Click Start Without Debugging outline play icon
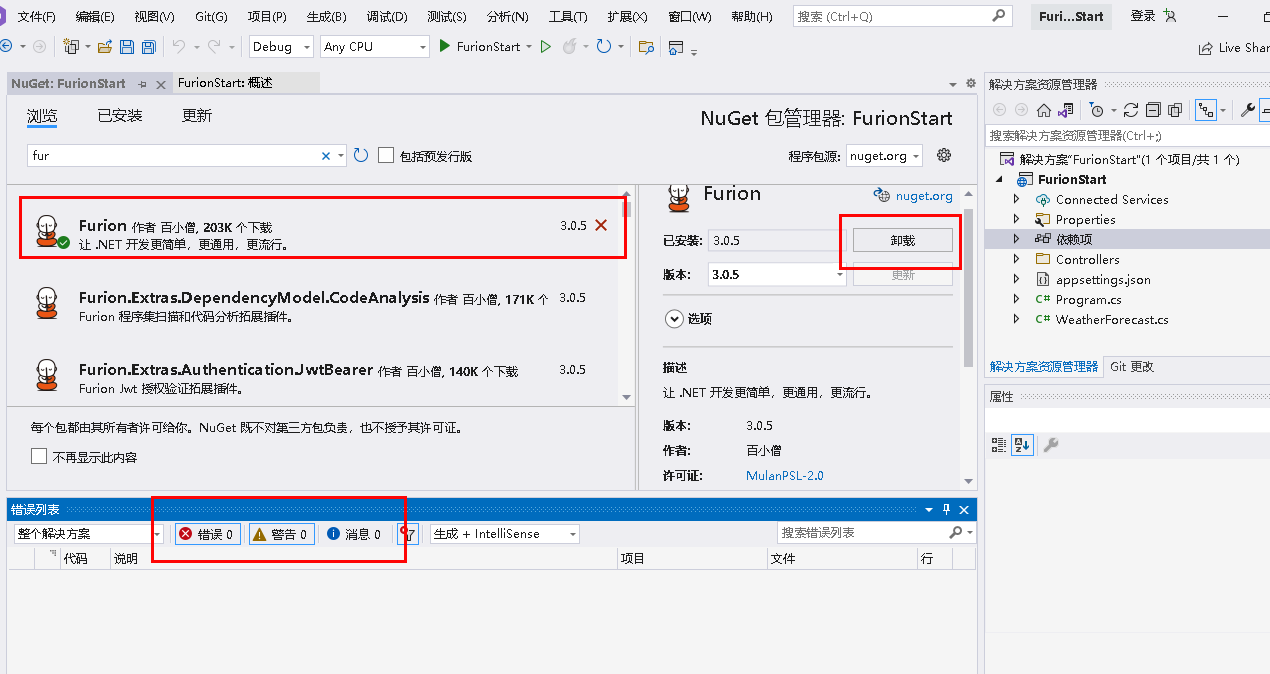 [x=545, y=47]
